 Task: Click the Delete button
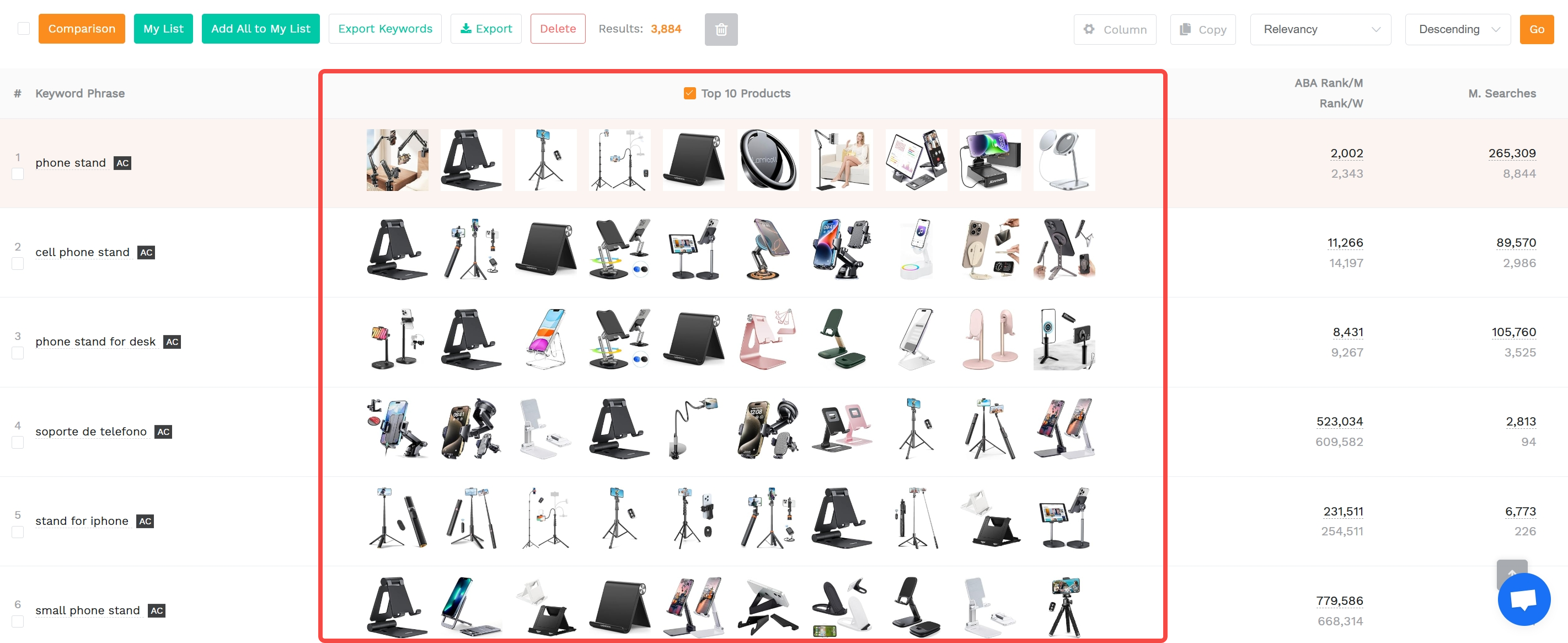[558, 29]
